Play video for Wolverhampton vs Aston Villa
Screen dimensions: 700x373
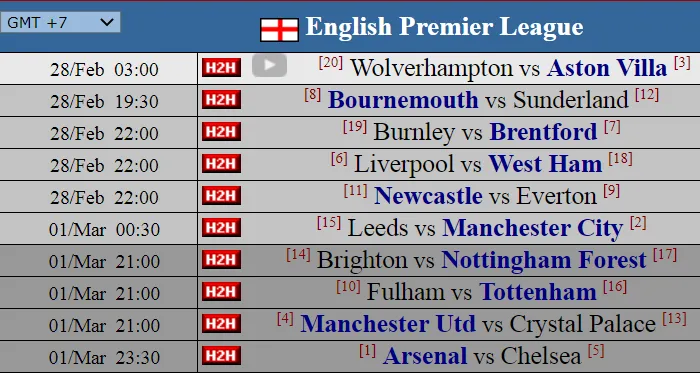coord(269,65)
